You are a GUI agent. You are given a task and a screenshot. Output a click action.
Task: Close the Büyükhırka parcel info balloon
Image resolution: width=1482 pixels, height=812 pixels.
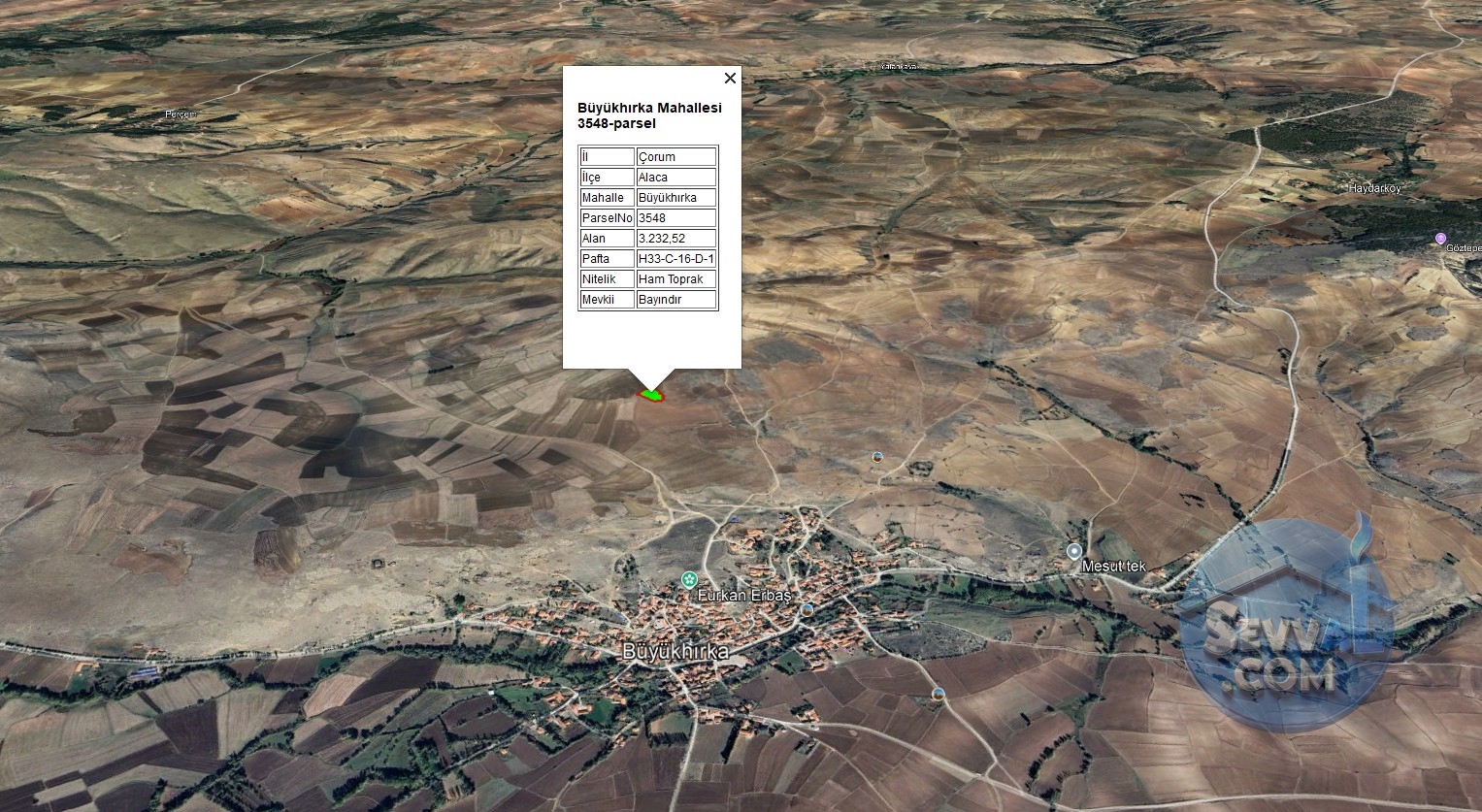click(730, 78)
